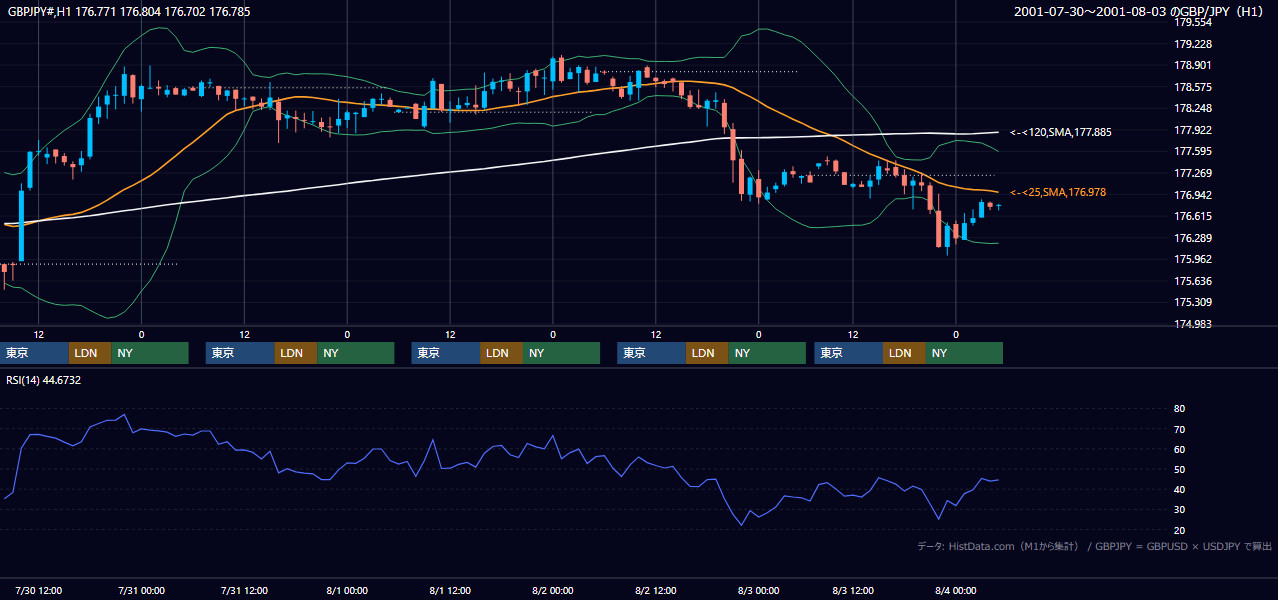Click the <-<120,SMA,177.885 label

tap(1061, 132)
